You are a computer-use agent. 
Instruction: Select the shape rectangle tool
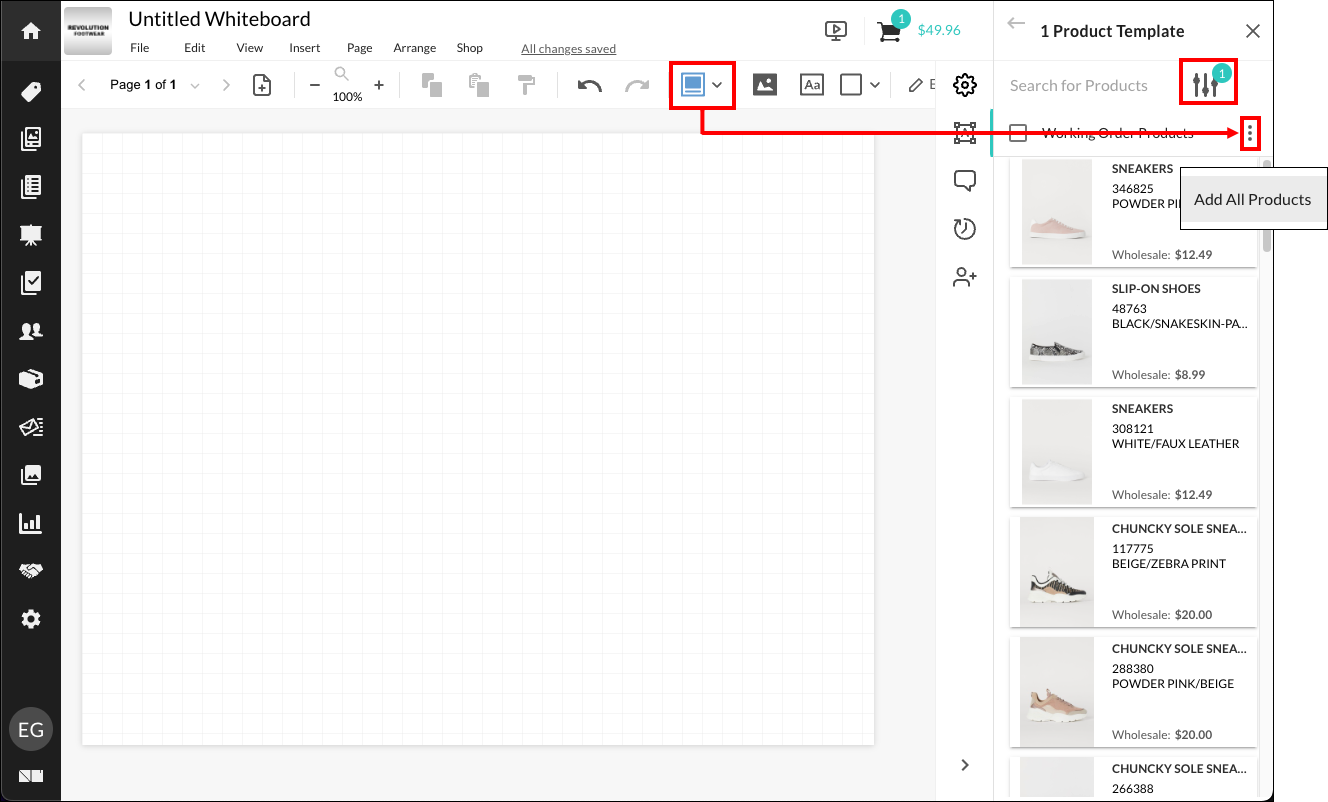pos(851,85)
